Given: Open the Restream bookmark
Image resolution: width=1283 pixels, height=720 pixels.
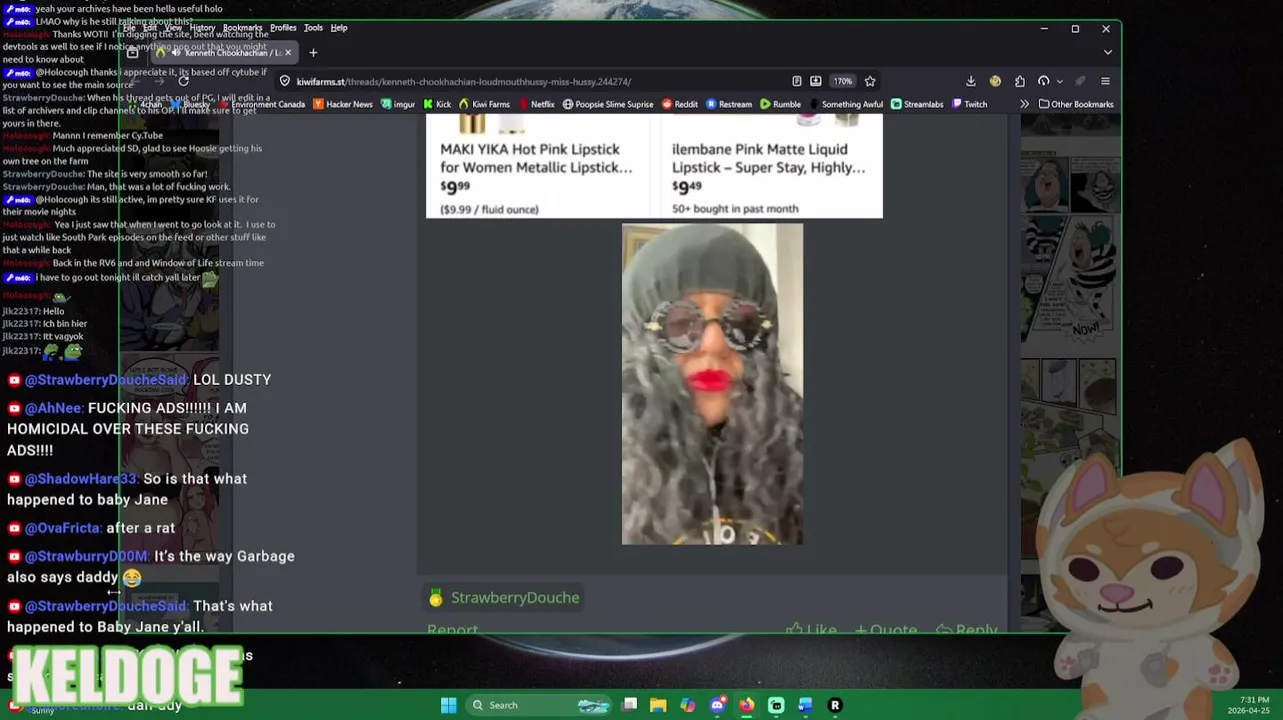Looking at the screenshot, I should (729, 104).
